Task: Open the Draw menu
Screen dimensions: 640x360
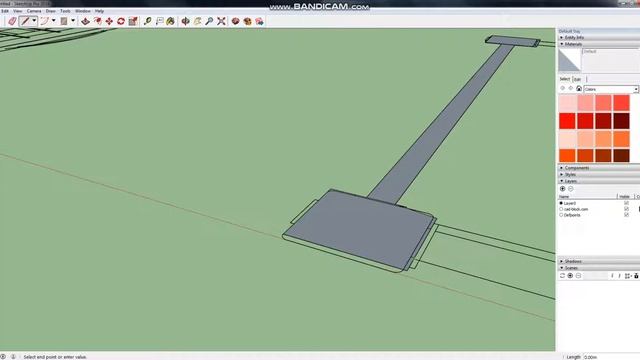Action: click(51, 11)
